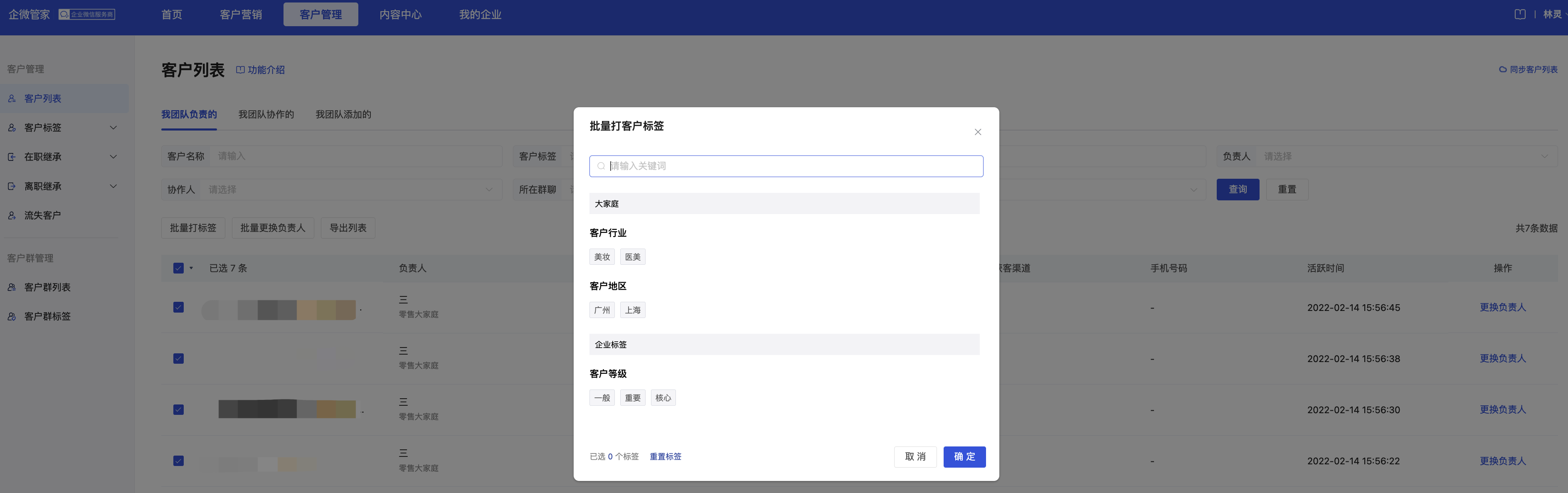The image size is (1568, 493).
Task: Click the 查询 button
Action: tap(1238, 189)
